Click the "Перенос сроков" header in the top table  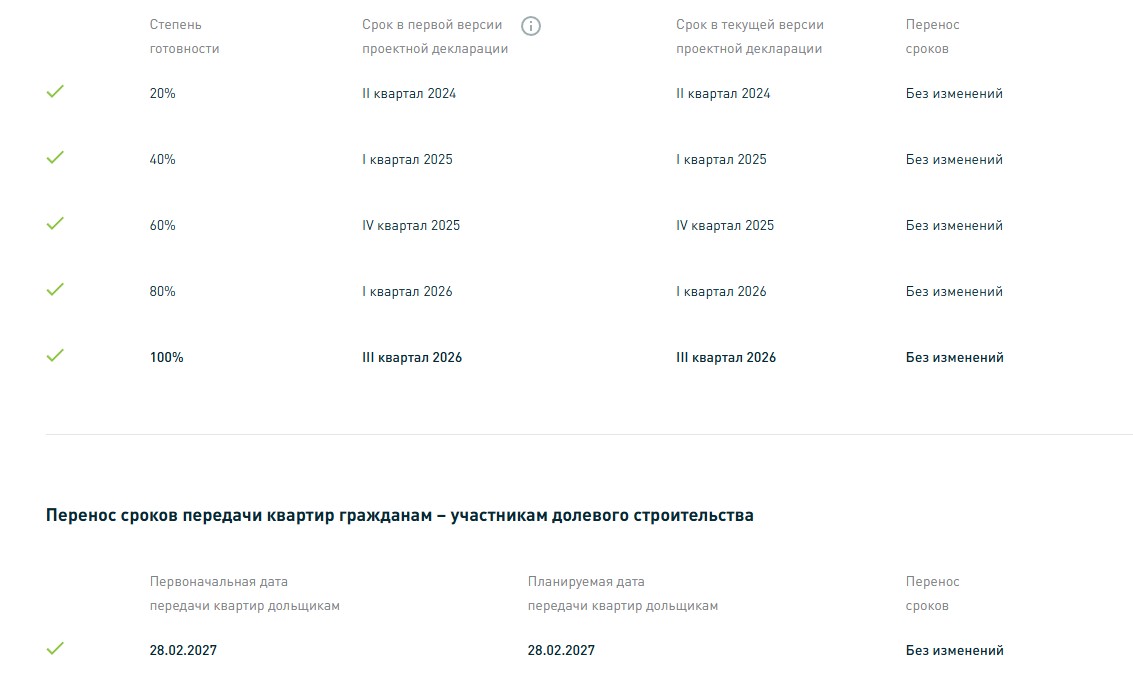[x=932, y=37]
